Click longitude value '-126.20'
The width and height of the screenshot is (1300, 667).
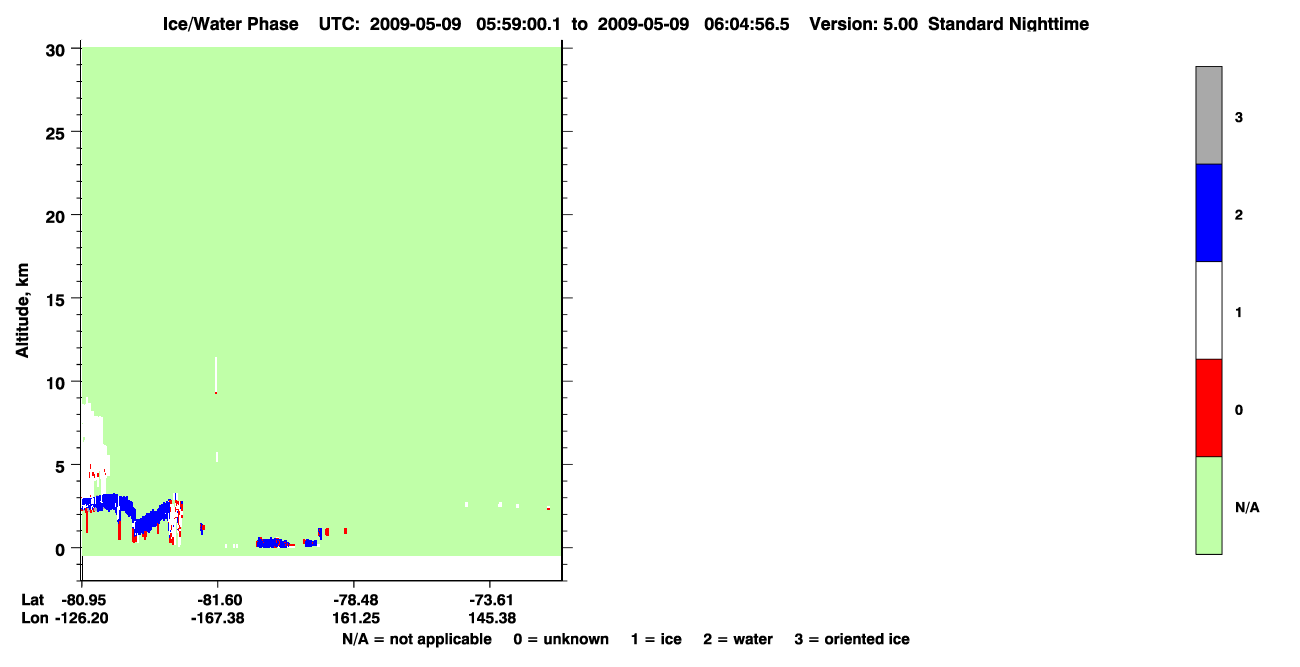[x=83, y=618]
